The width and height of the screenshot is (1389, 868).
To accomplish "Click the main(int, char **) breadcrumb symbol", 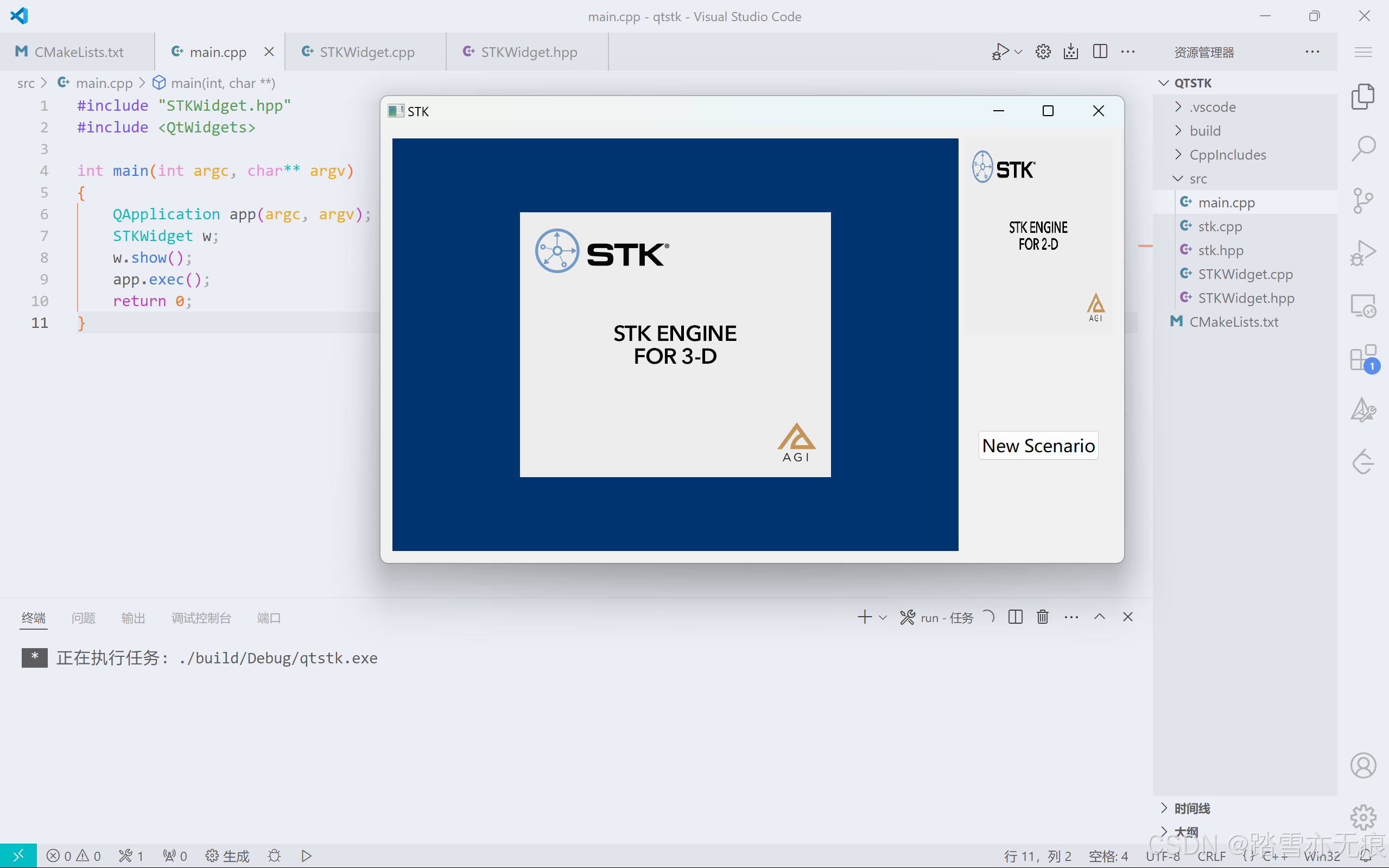I will pos(214,83).
